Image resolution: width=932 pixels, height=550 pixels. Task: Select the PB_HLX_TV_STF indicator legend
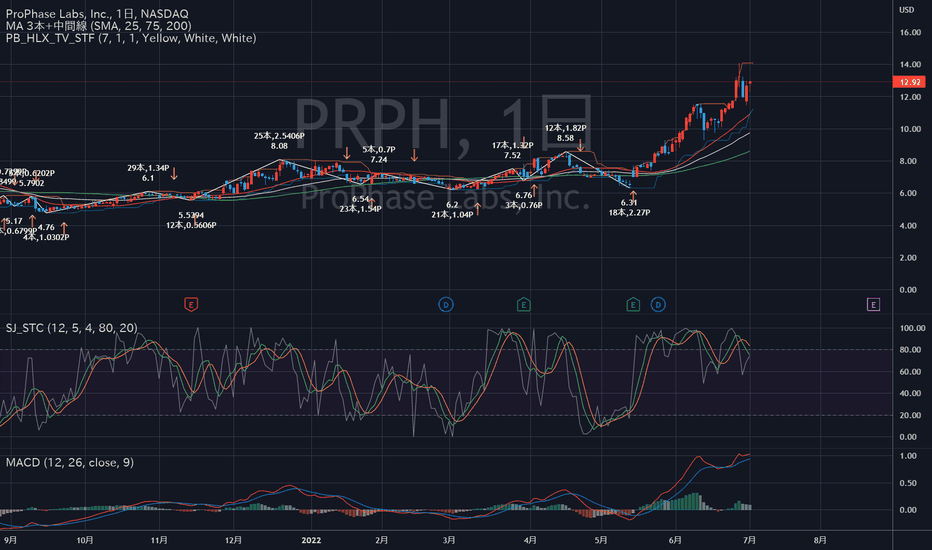[131, 38]
